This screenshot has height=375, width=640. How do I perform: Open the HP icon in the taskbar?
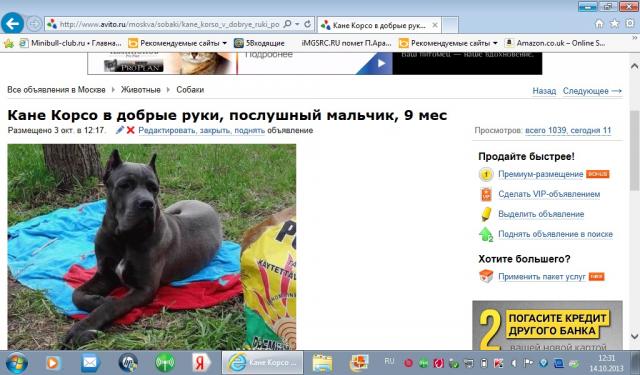(128, 362)
